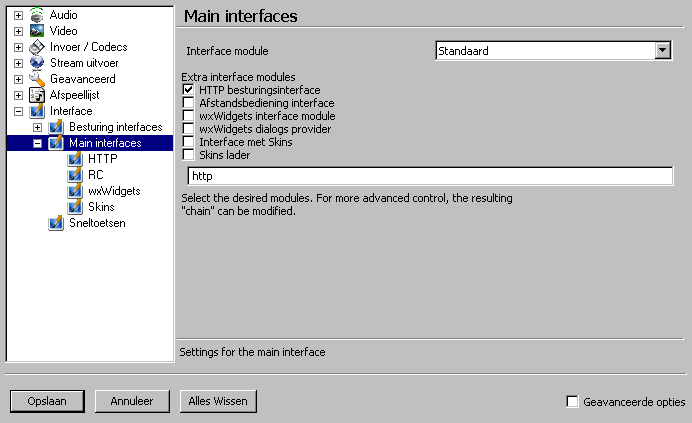Select the Invoer / Codecs icon
The width and height of the screenshot is (692, 423).
point(37,47)
